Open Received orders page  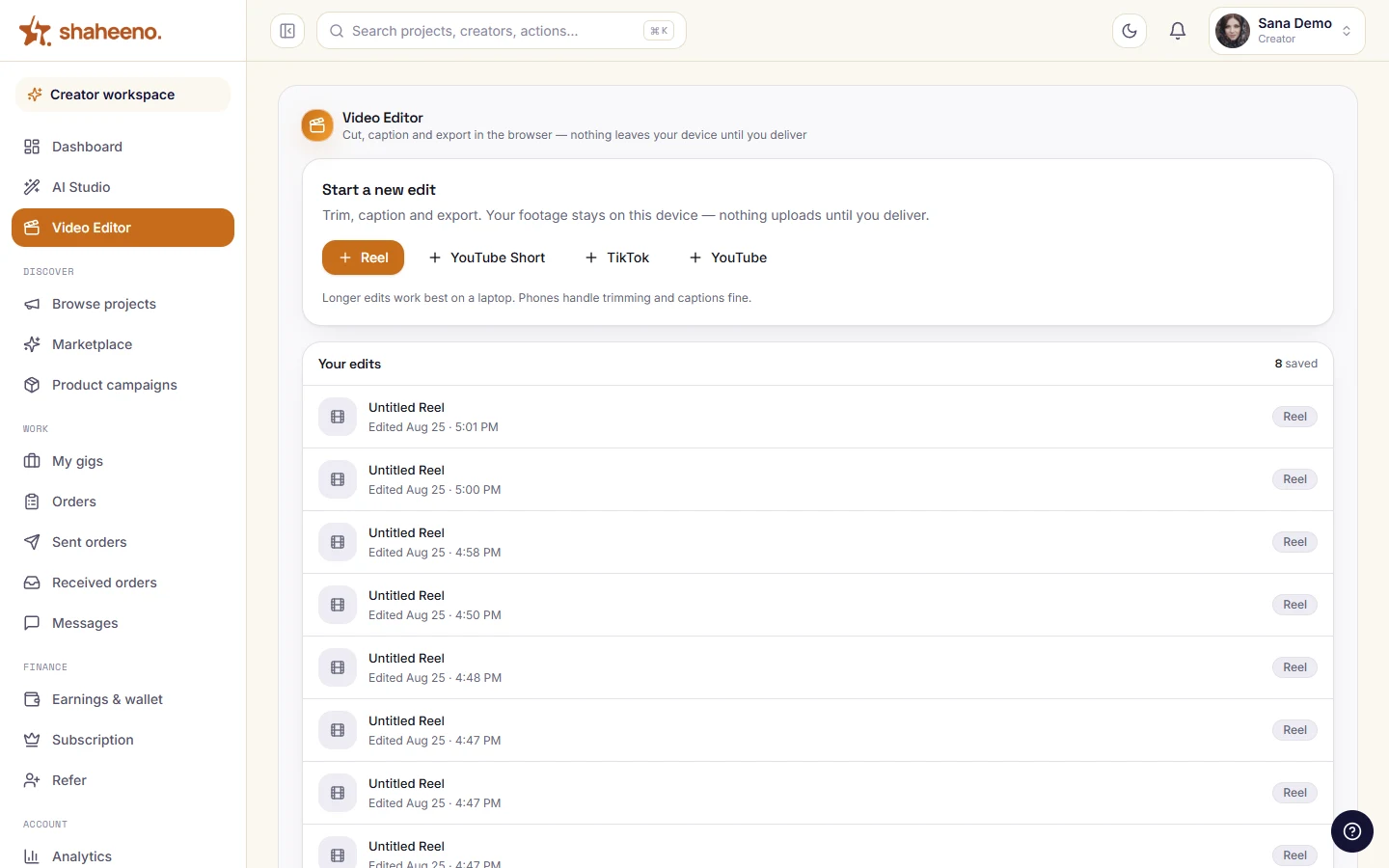pos(123,583)
